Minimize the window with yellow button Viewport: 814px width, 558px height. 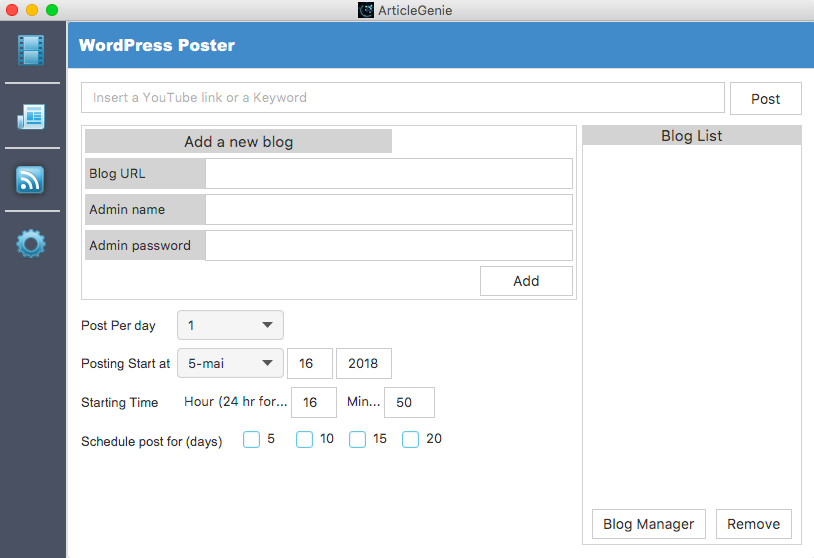pos(32,10)
